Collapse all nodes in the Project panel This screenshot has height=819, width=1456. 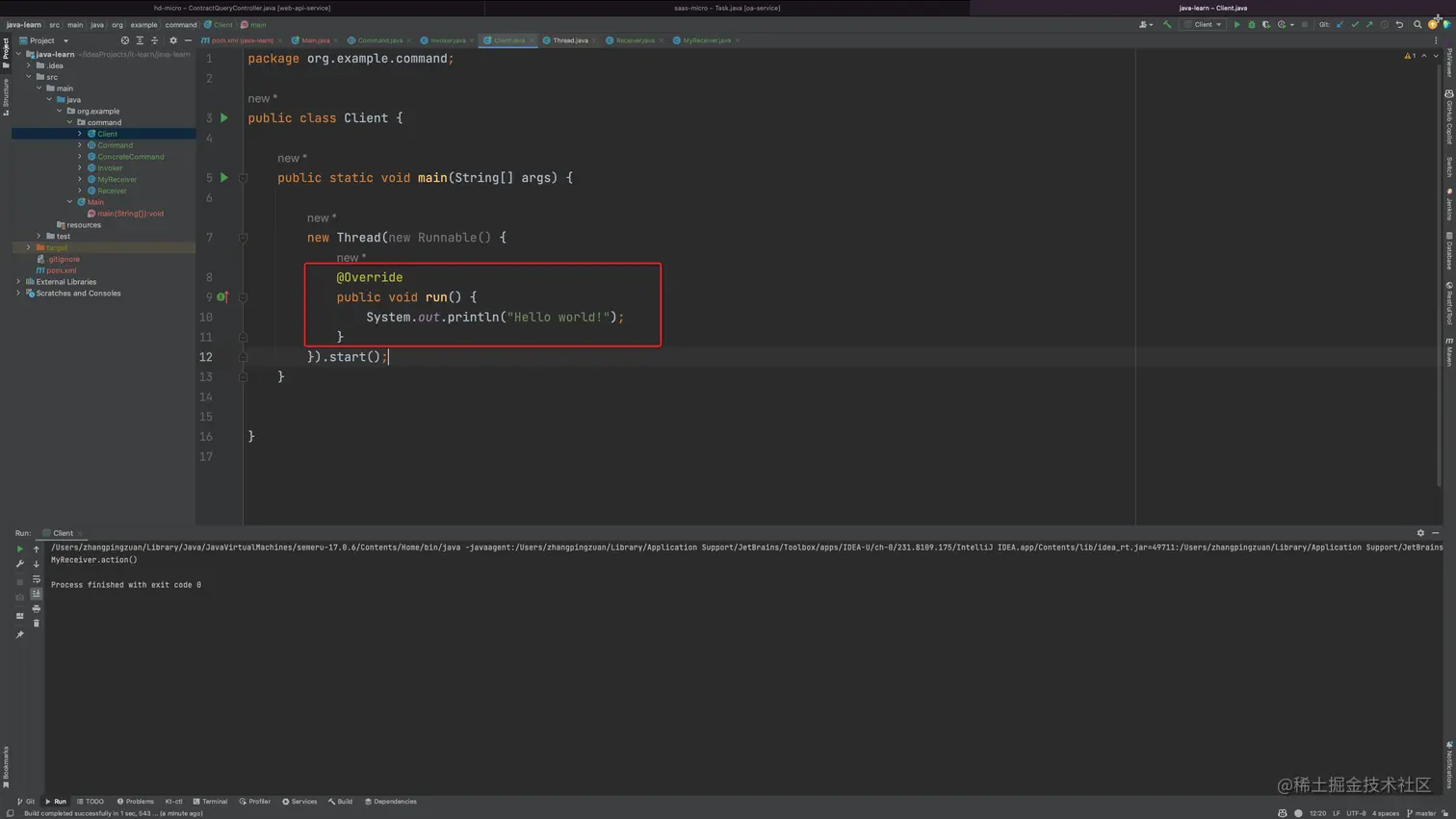coord(154,40)
